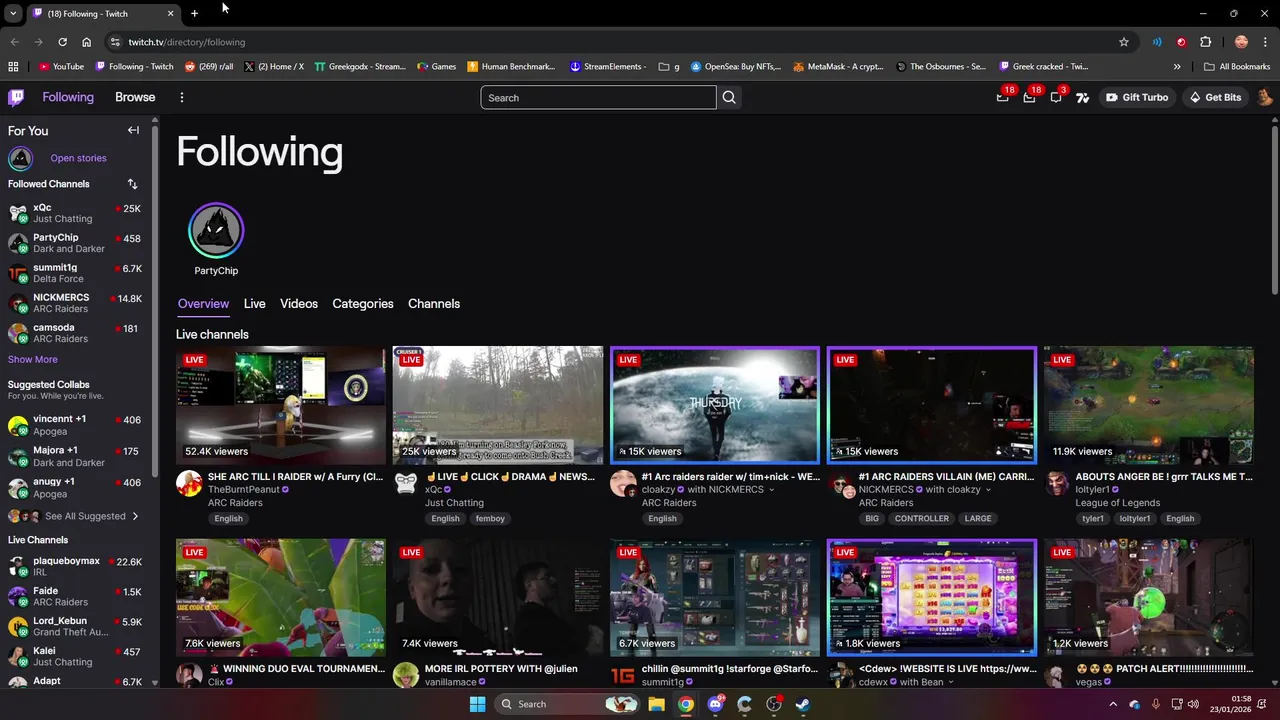Open All Bookmarks folder
Image resolution: width=1280 pixels, height=720 pixels.
click(1237, 67)
